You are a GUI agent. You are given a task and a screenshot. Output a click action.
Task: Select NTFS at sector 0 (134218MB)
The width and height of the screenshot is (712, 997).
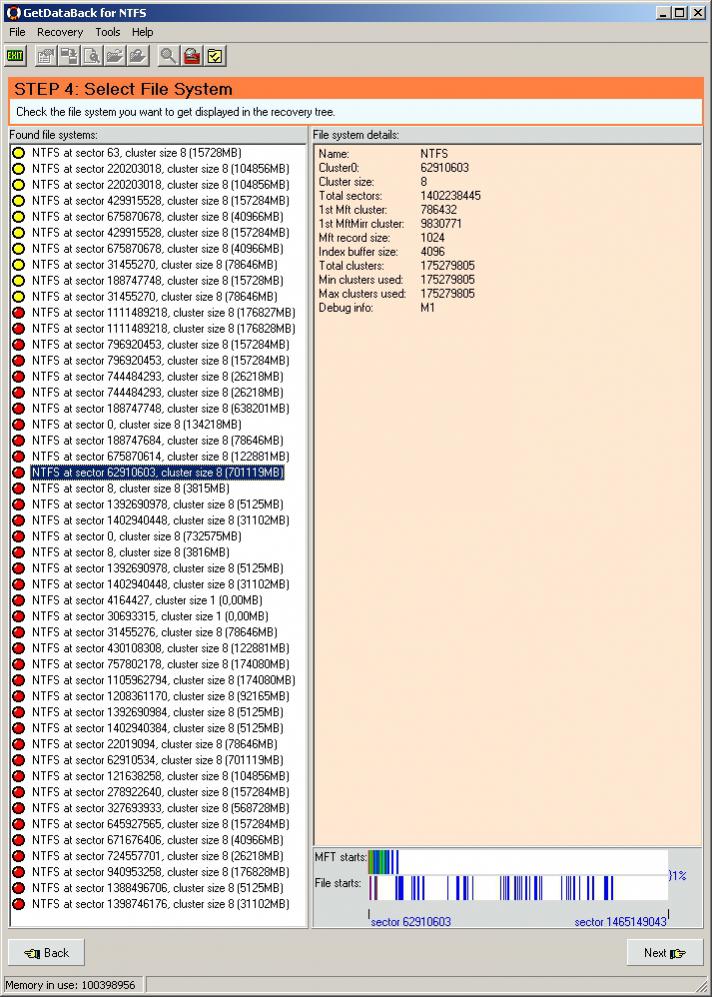click(137, 424)
